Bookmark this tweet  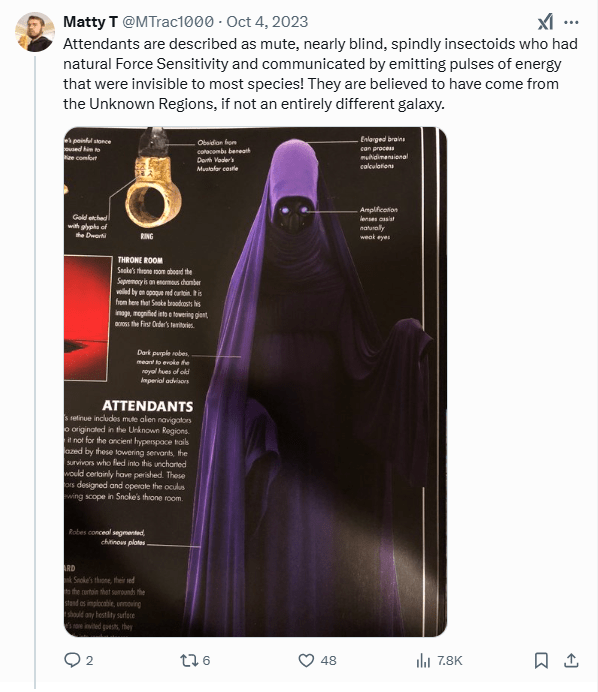click(541, 660)
